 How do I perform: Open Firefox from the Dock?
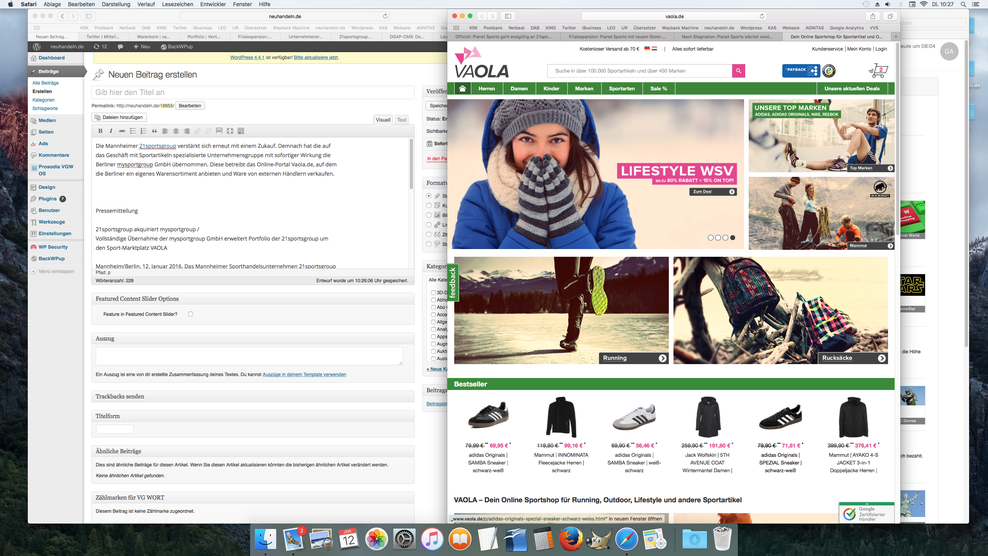[x=570, y=540]
